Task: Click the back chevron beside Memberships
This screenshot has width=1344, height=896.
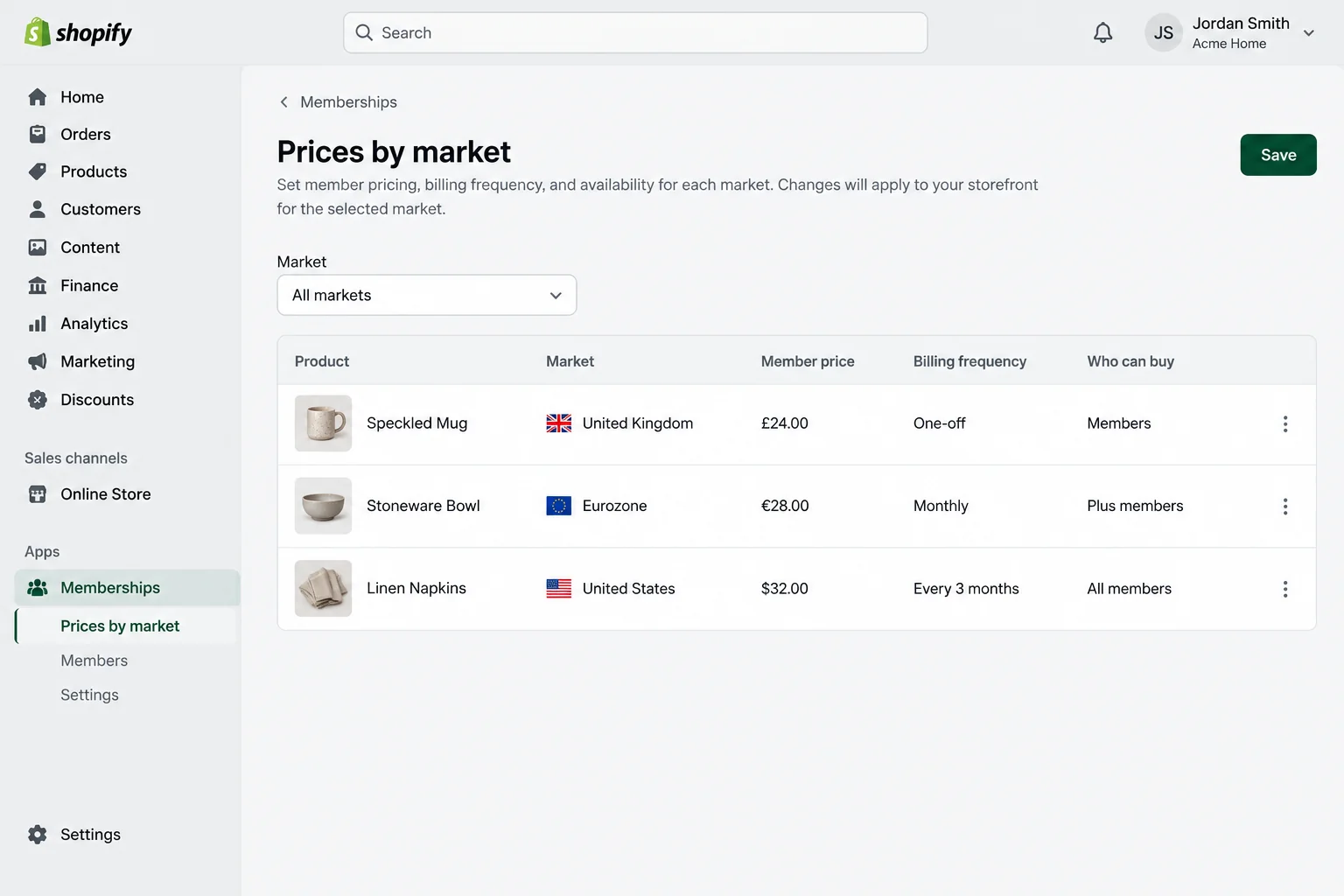Action: tap(283, 102)
